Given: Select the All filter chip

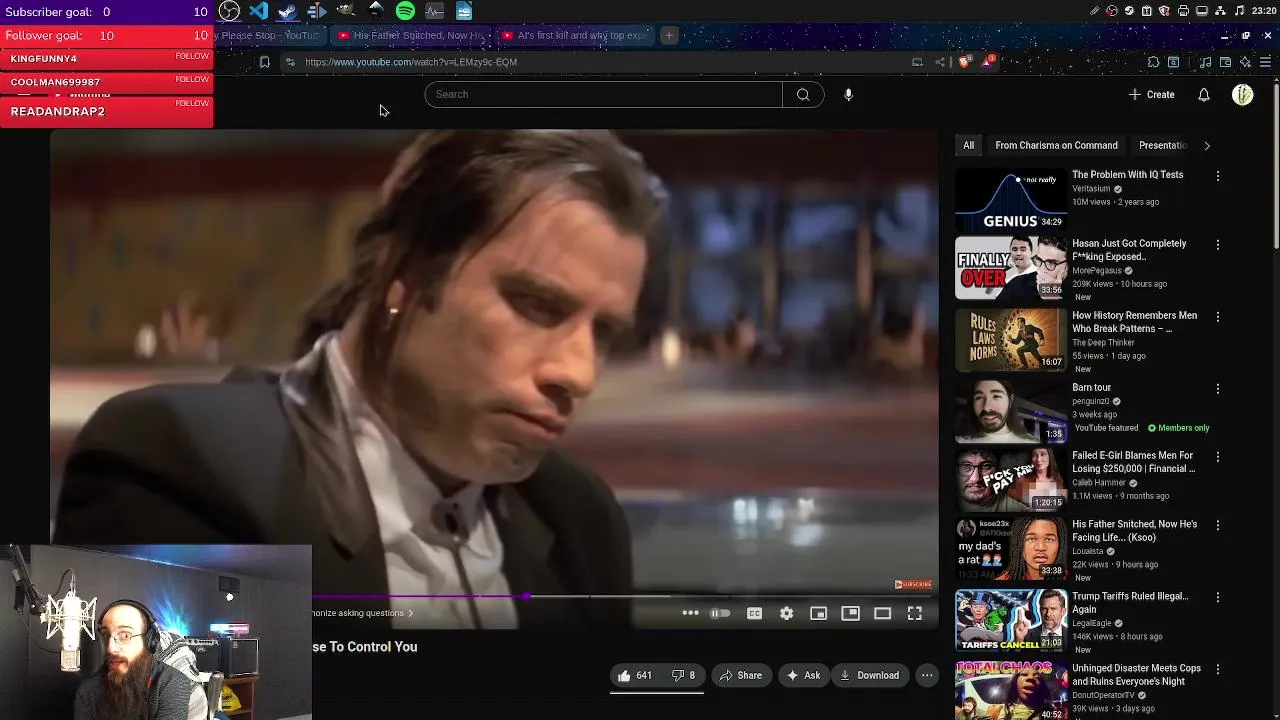Looking at the screenshot, I should [968, 145].
